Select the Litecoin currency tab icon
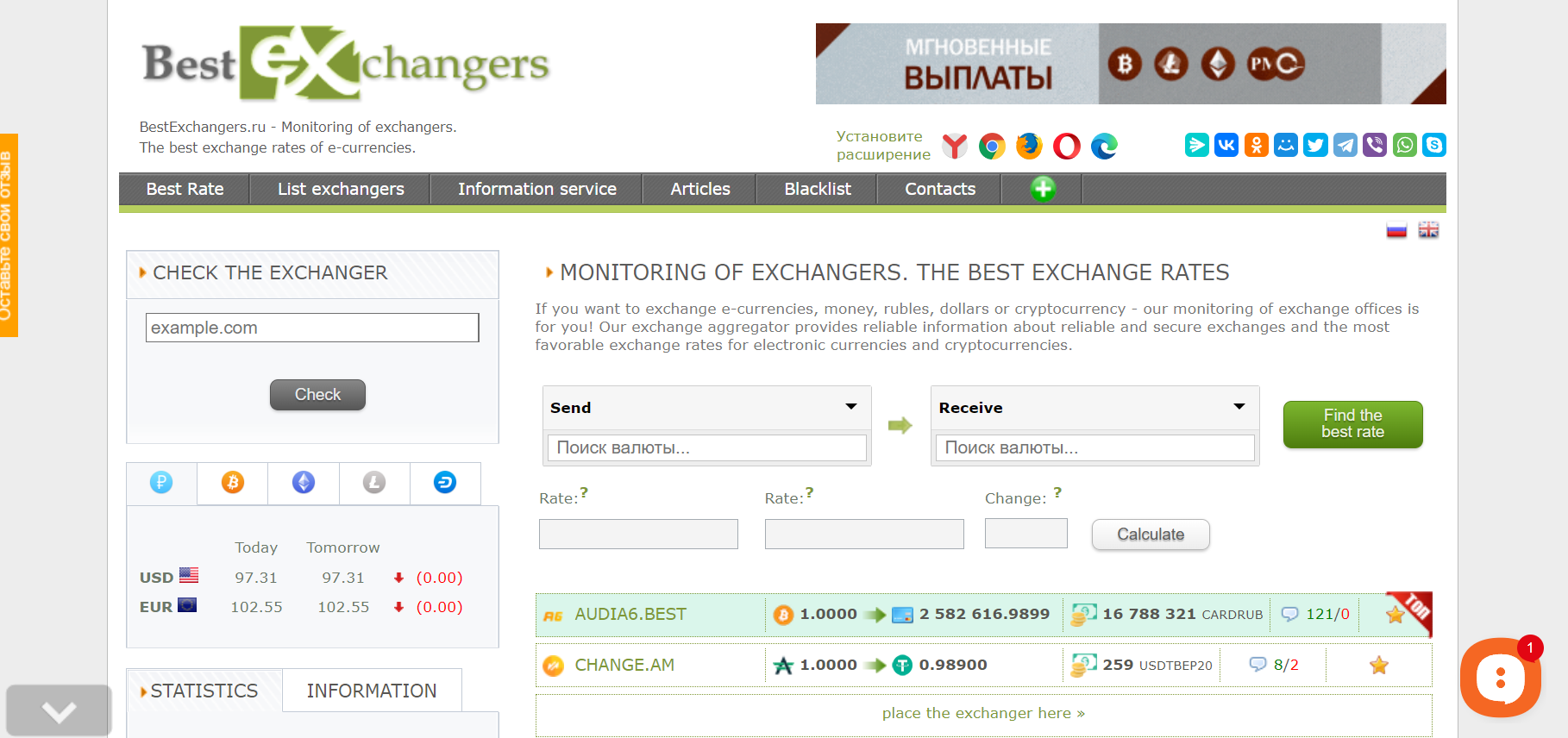The height and width of the screenshot is (738, 1568). click(374, 483)
